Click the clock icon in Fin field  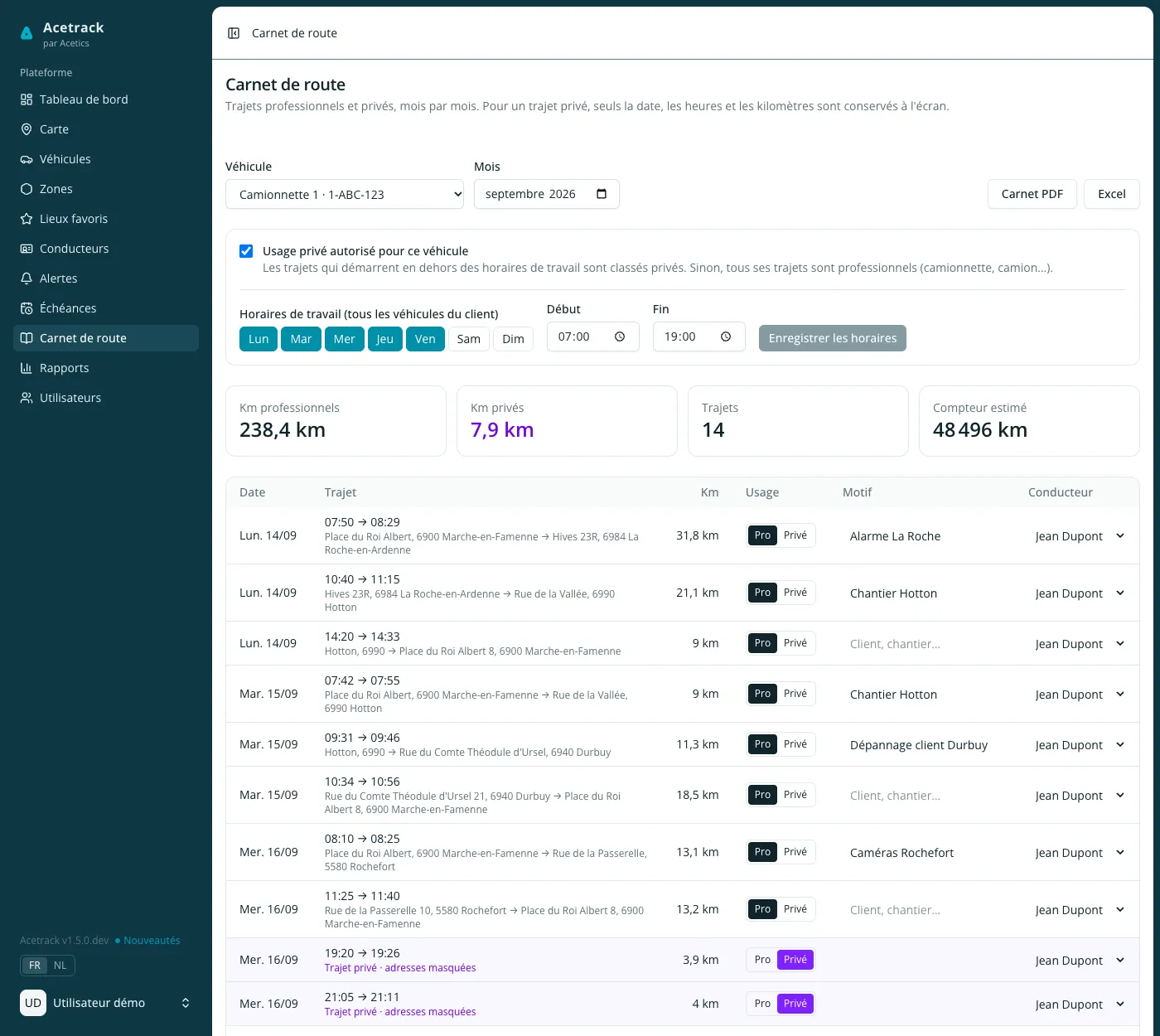726,336
